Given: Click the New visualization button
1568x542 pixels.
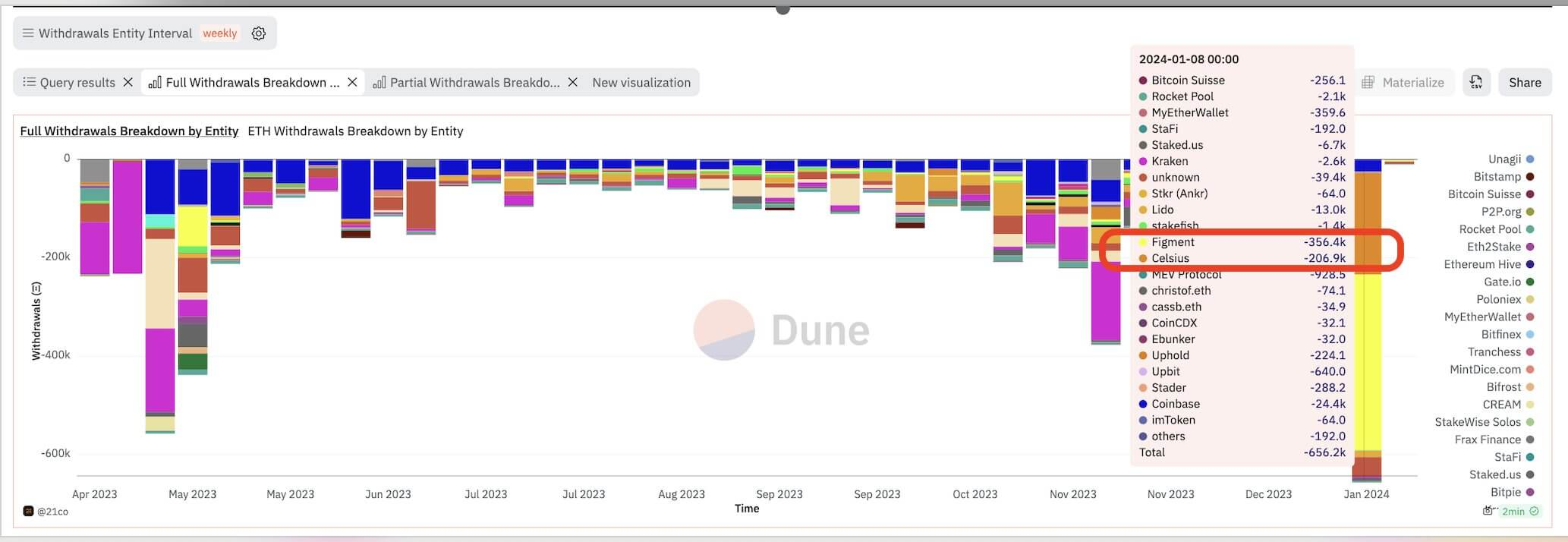Looking at the screenshot, I should tap(641, 82).
